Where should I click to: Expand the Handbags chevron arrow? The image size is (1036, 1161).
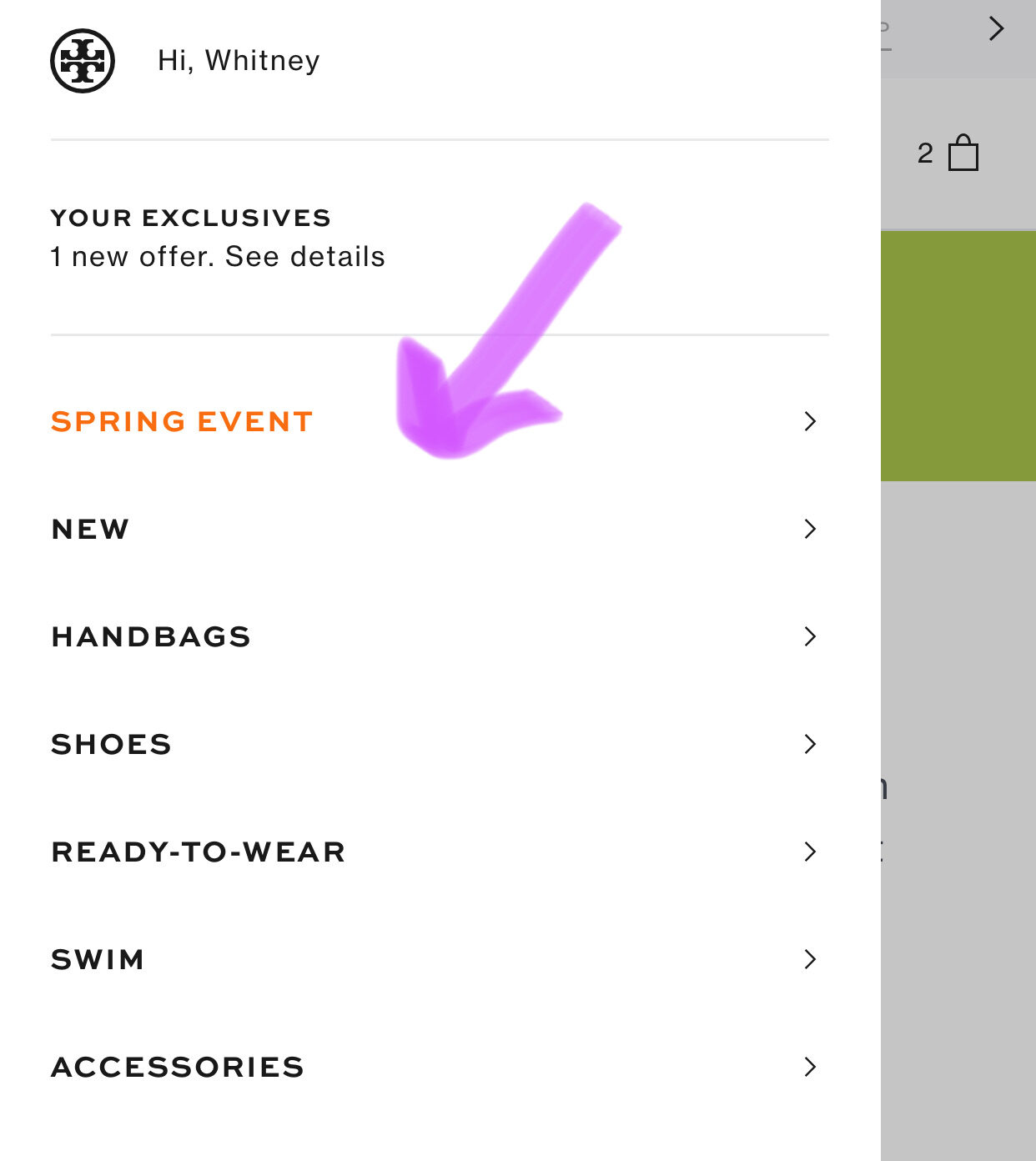coord(810,636)
